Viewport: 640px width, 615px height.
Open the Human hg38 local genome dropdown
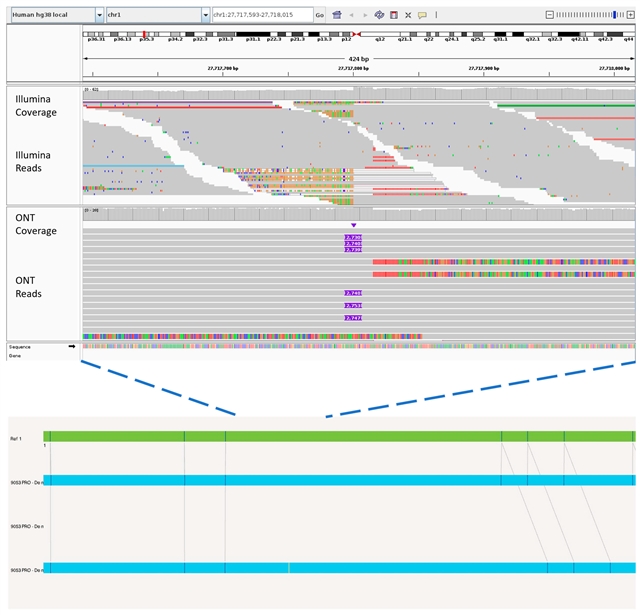pos(55,16)
